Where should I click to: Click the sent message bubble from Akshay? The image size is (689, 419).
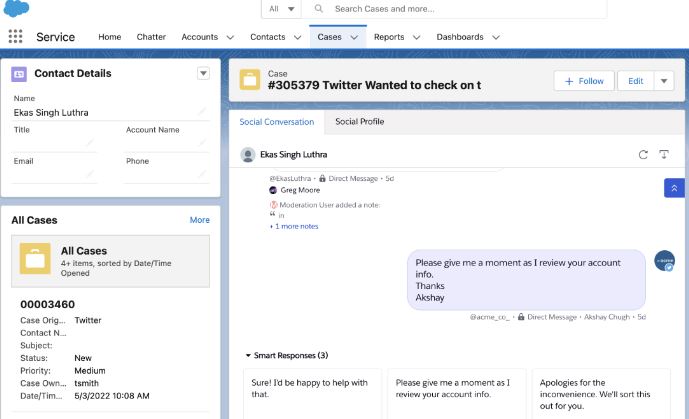(x=526, y=280)
